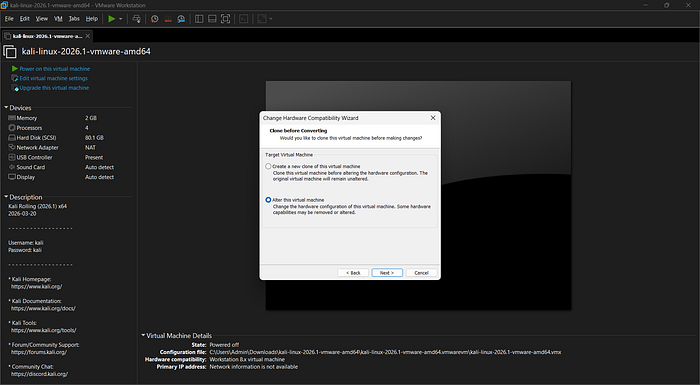This screenshot has width=700, height=385.
Task: Select the Memory 2 GB value
Action: [91, 118]
